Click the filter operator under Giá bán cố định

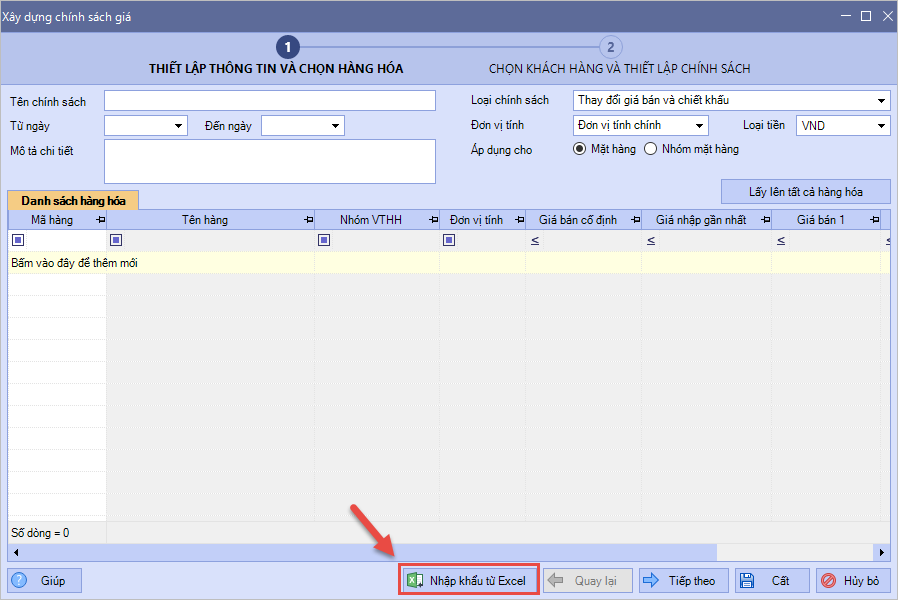[534, 241]
